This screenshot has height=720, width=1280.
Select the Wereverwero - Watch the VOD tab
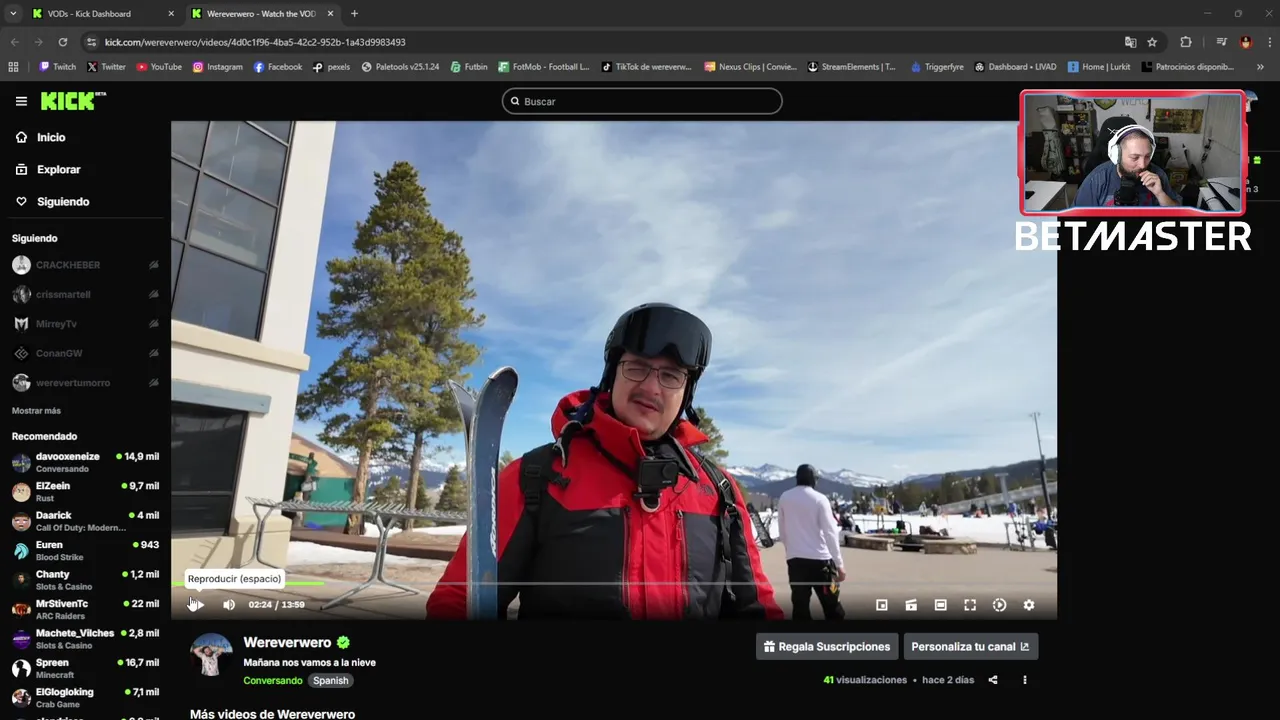pyautogui.click(x=262, y=14)
